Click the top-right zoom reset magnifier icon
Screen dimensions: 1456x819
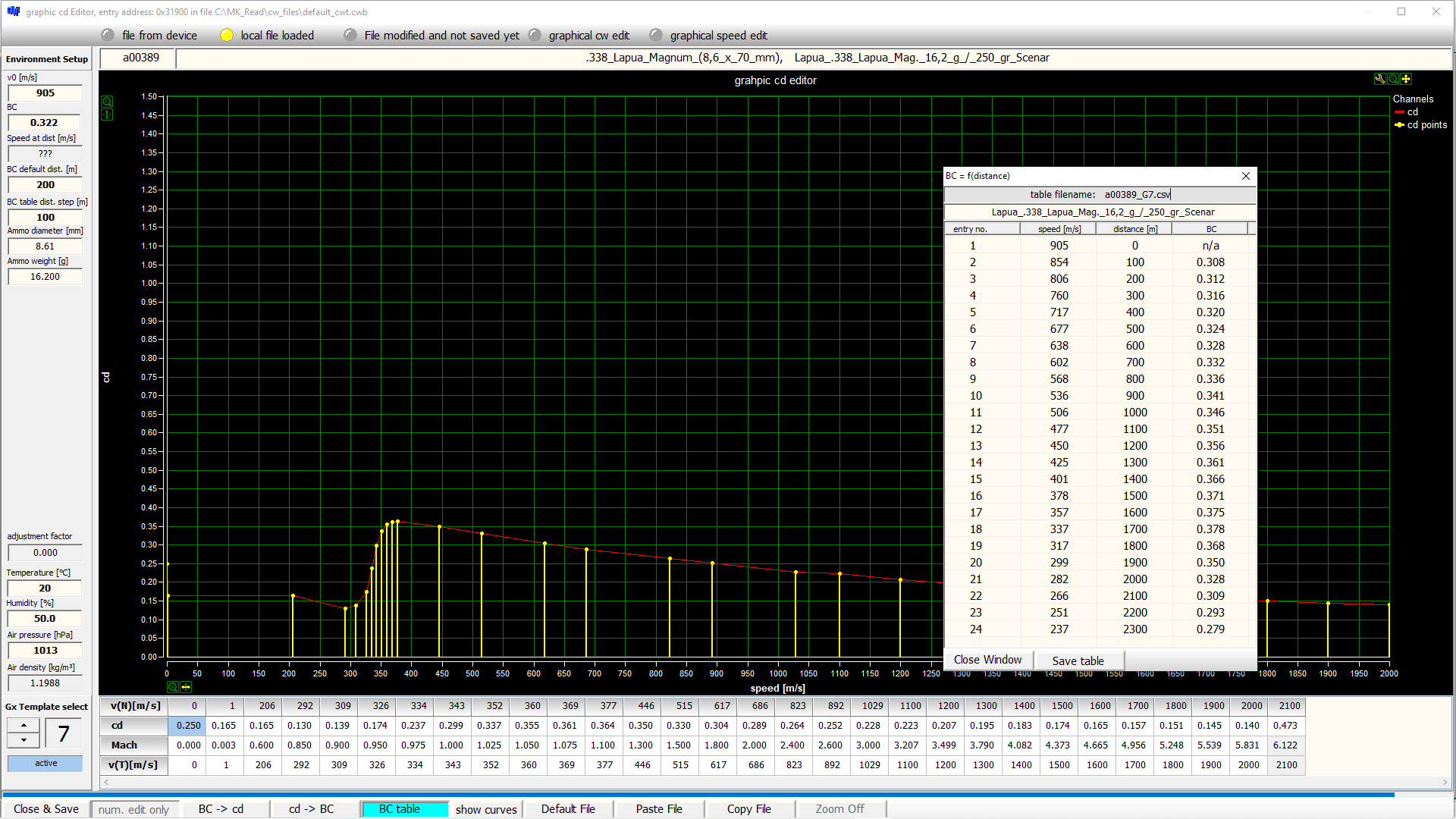(1393, 79)
